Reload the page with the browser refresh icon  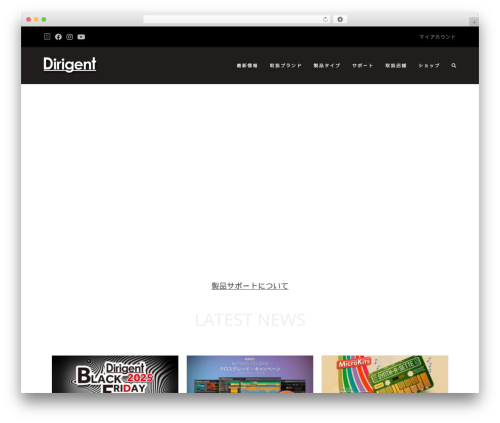tap(325, 20)
